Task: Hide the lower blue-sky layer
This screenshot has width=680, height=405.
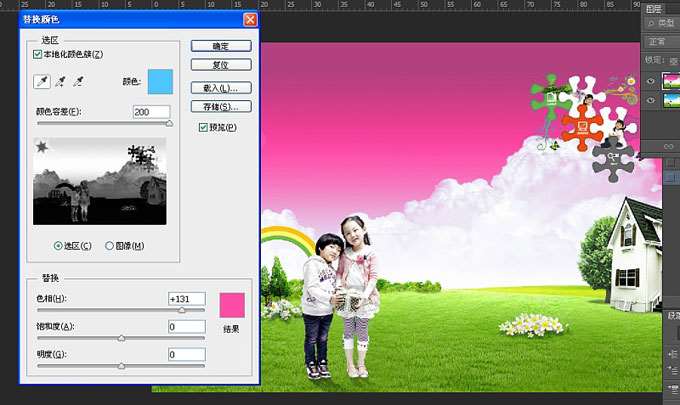Action: (x=651, y=101)
